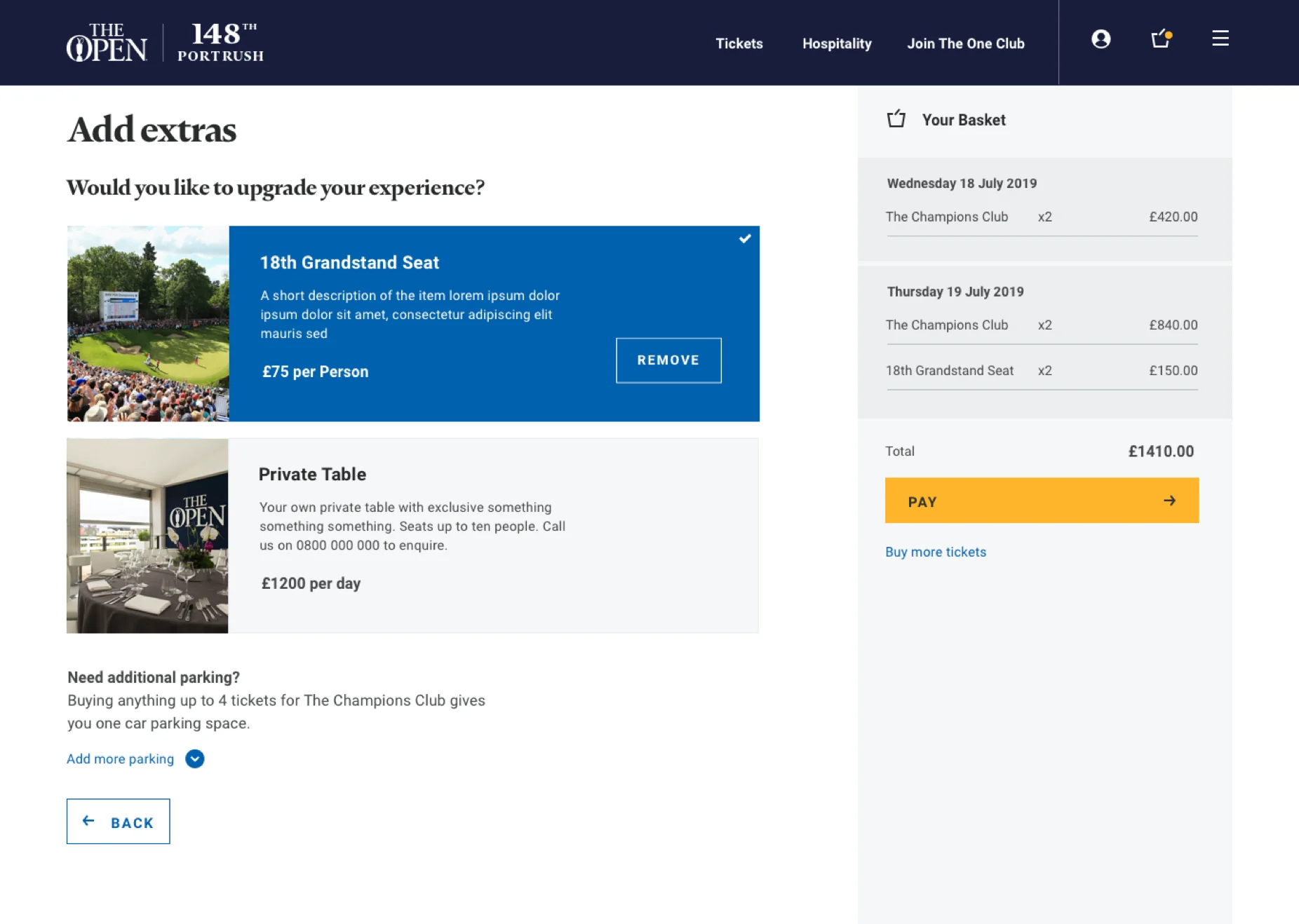
Task: Open the Hospitality menu item
Action: (837, 43)
